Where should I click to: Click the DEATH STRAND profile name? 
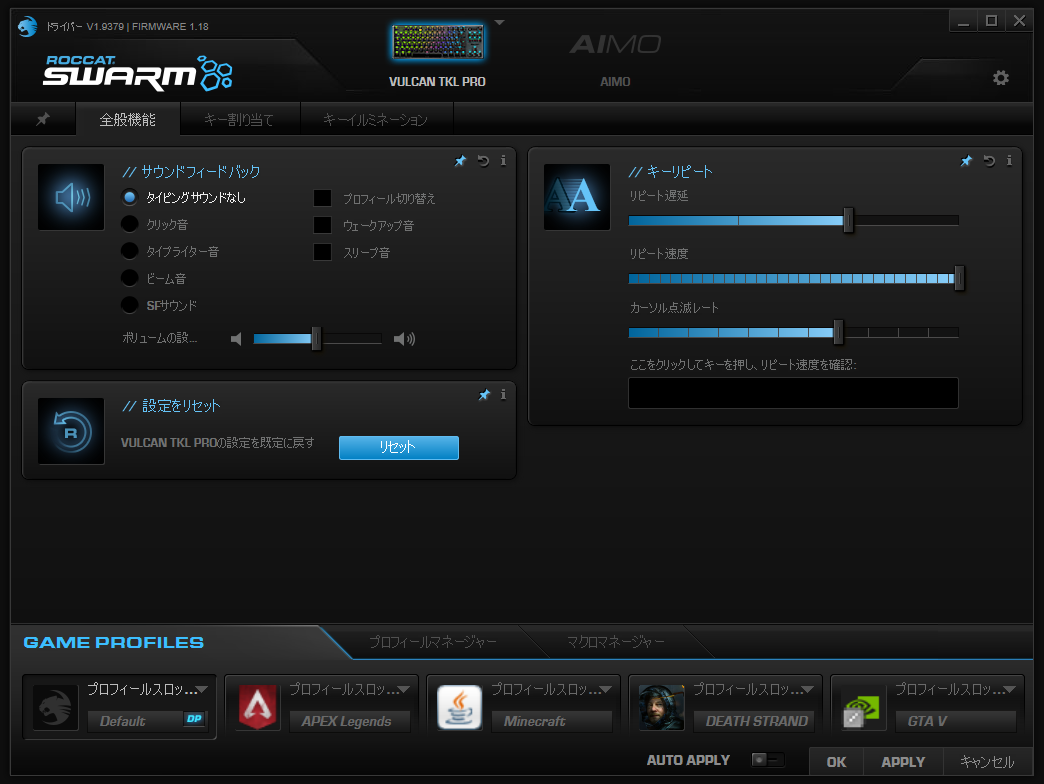pos(754,721)
